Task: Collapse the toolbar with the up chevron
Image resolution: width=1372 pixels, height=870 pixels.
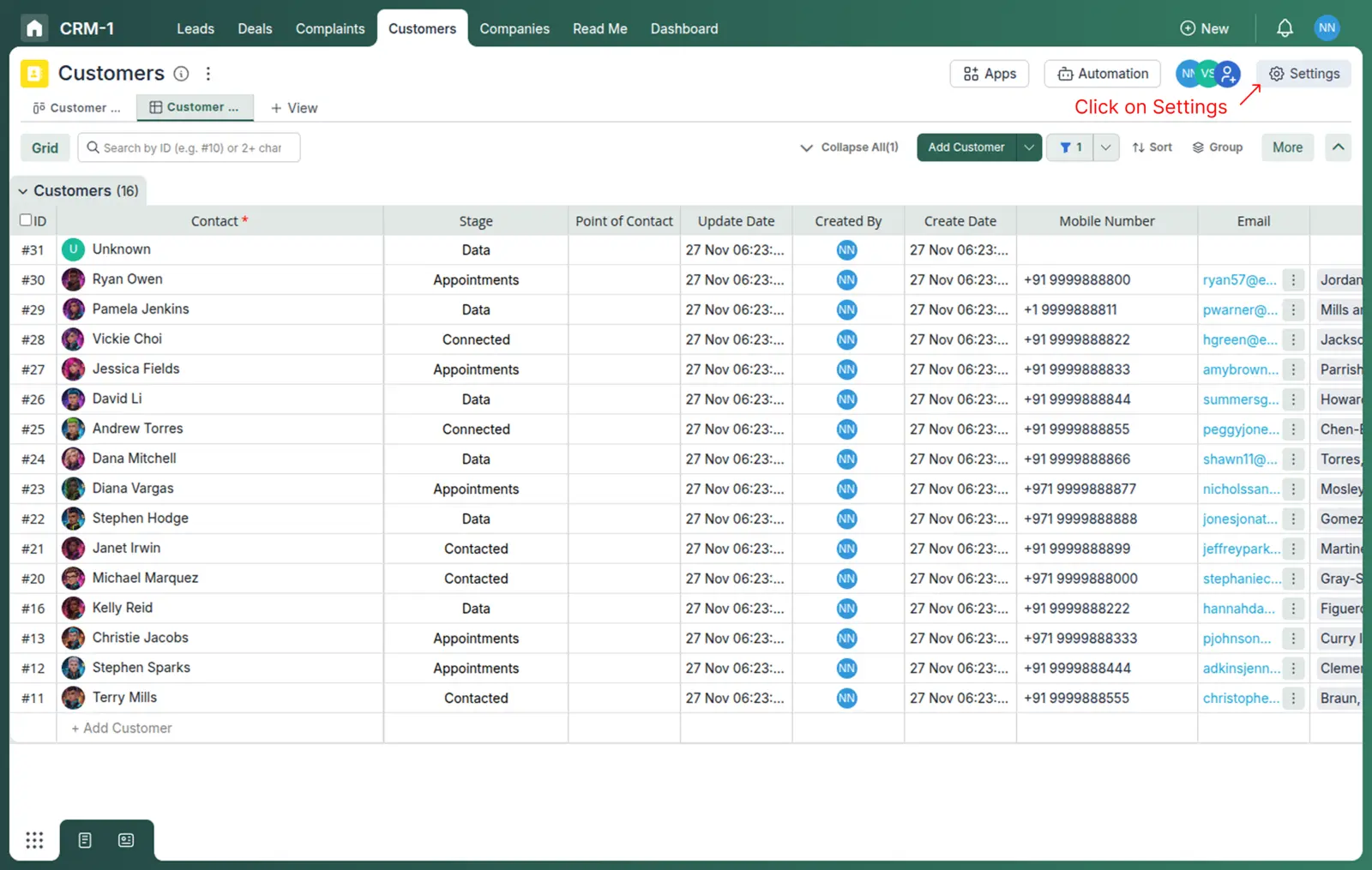Action: [x=1338, y=147]
